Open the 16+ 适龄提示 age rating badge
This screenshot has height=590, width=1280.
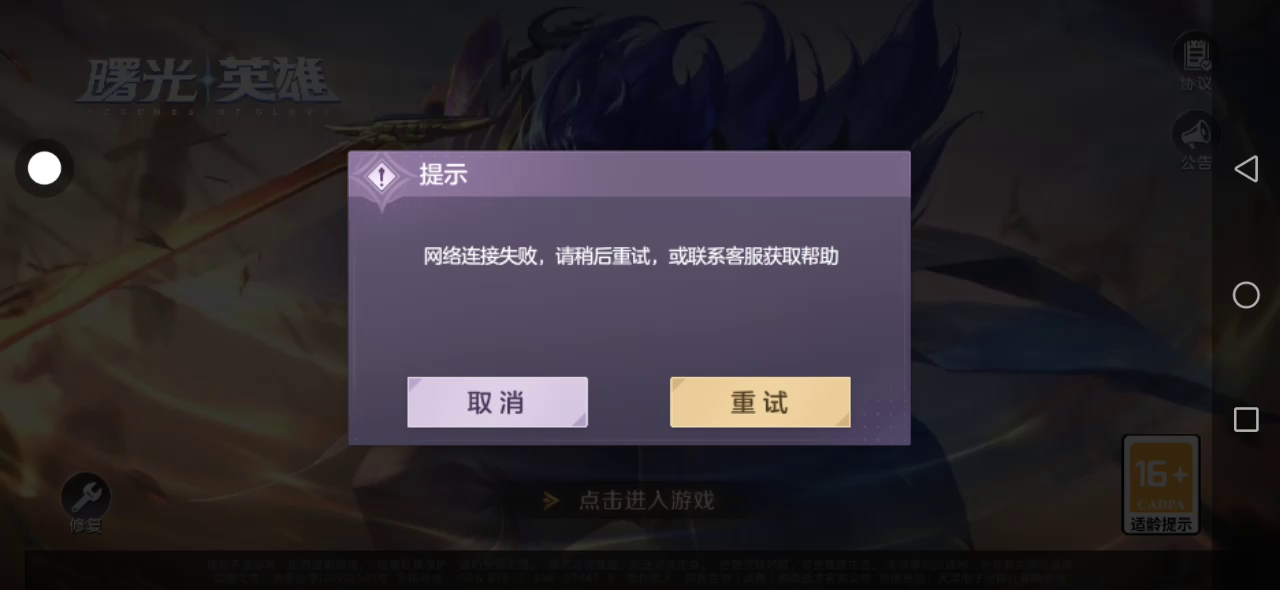point(1161,484)
